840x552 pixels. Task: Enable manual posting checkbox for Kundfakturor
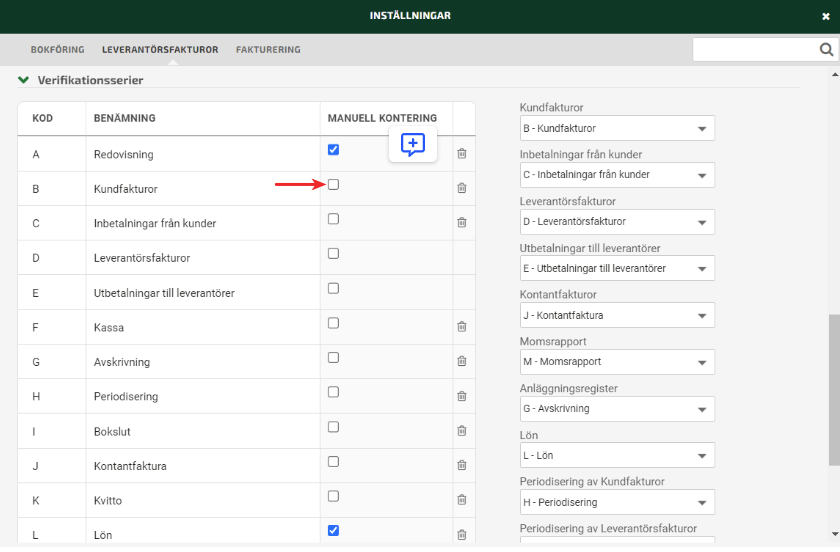(334, 184)
